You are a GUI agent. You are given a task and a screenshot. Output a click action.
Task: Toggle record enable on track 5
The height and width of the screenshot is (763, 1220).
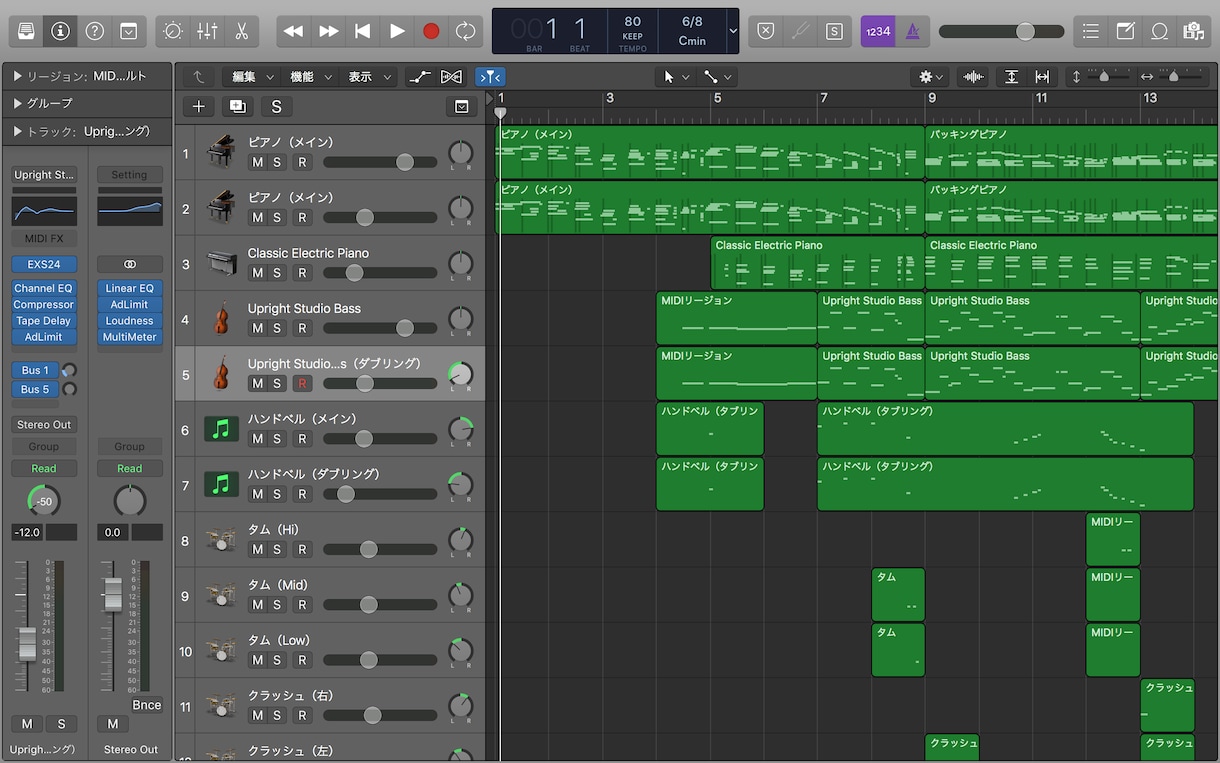pos(302,383)
